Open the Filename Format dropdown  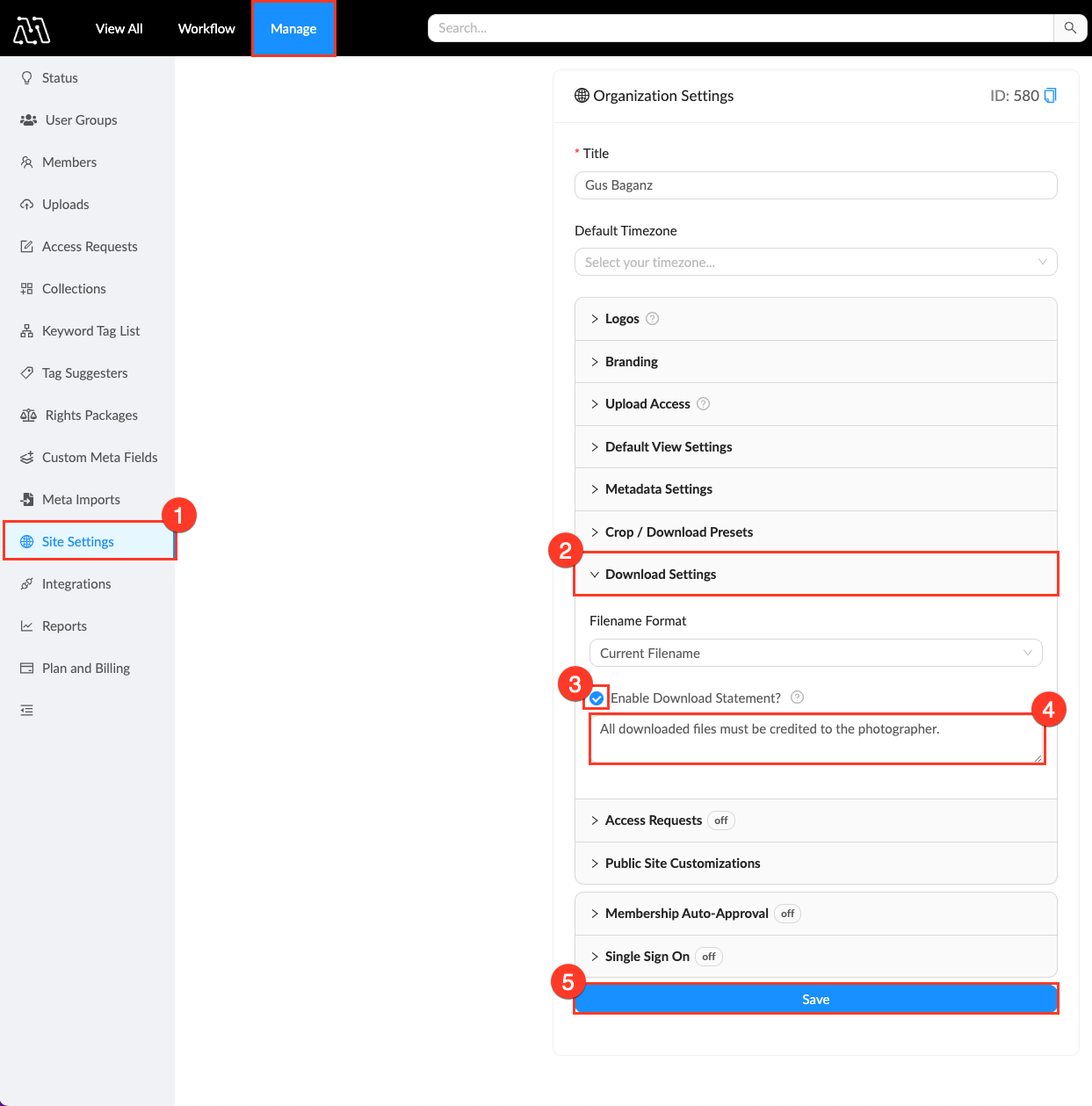pyautogui.click(x=815, y=654)
